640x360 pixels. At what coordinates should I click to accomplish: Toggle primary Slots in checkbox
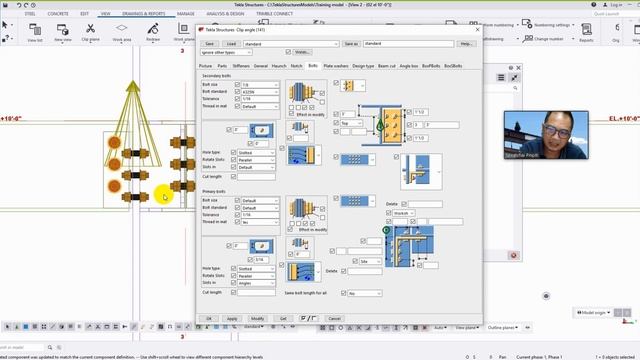(233, 282)
